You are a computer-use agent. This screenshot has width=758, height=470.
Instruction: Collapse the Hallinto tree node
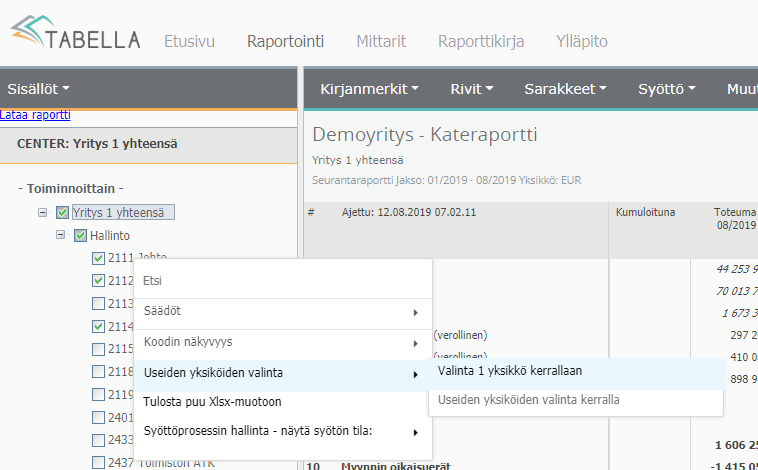click(61, 235)
